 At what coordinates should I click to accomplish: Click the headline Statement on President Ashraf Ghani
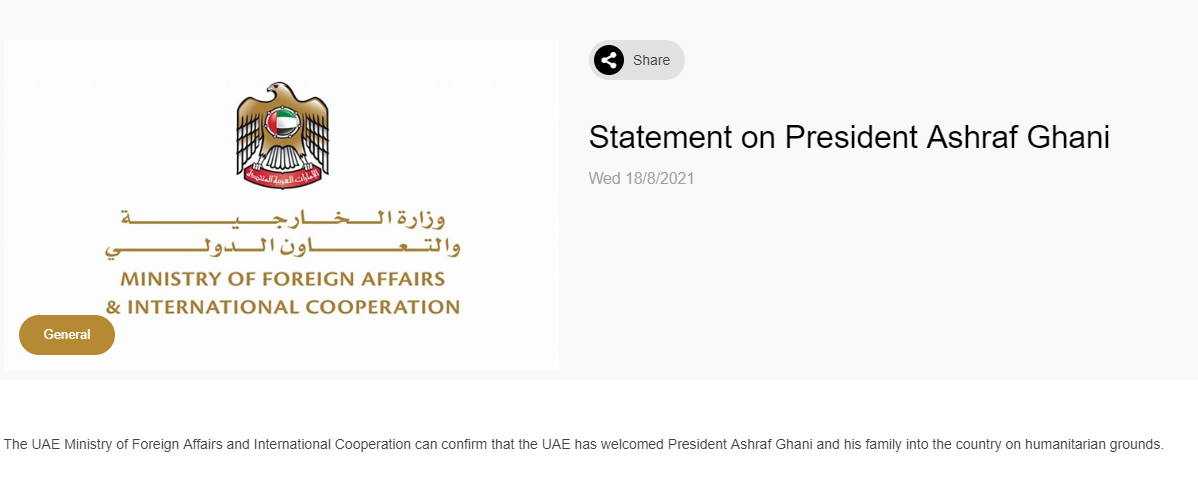tap(849, 137)
